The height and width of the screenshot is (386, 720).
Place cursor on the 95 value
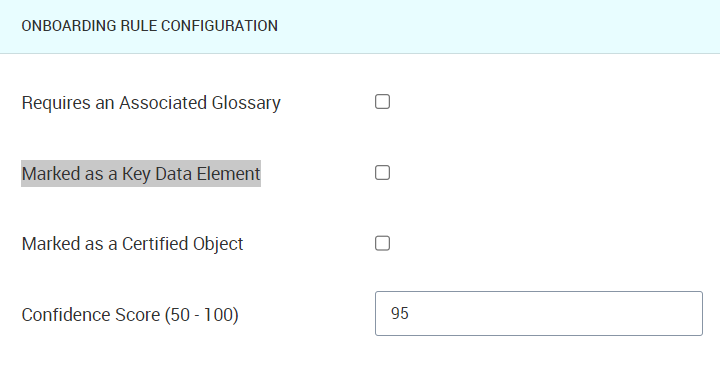click(x=399, y=313)
